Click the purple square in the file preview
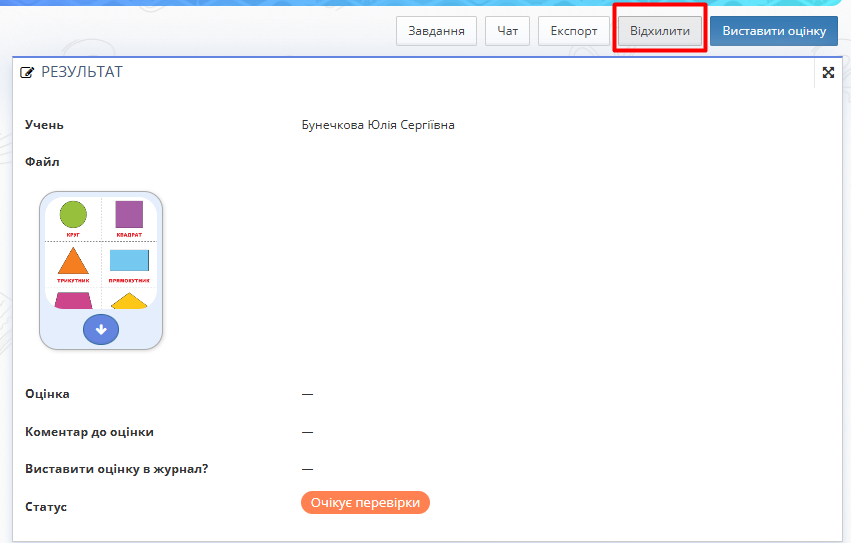Image resolution: width=851 pixels, height=543 pixels. 129,214
